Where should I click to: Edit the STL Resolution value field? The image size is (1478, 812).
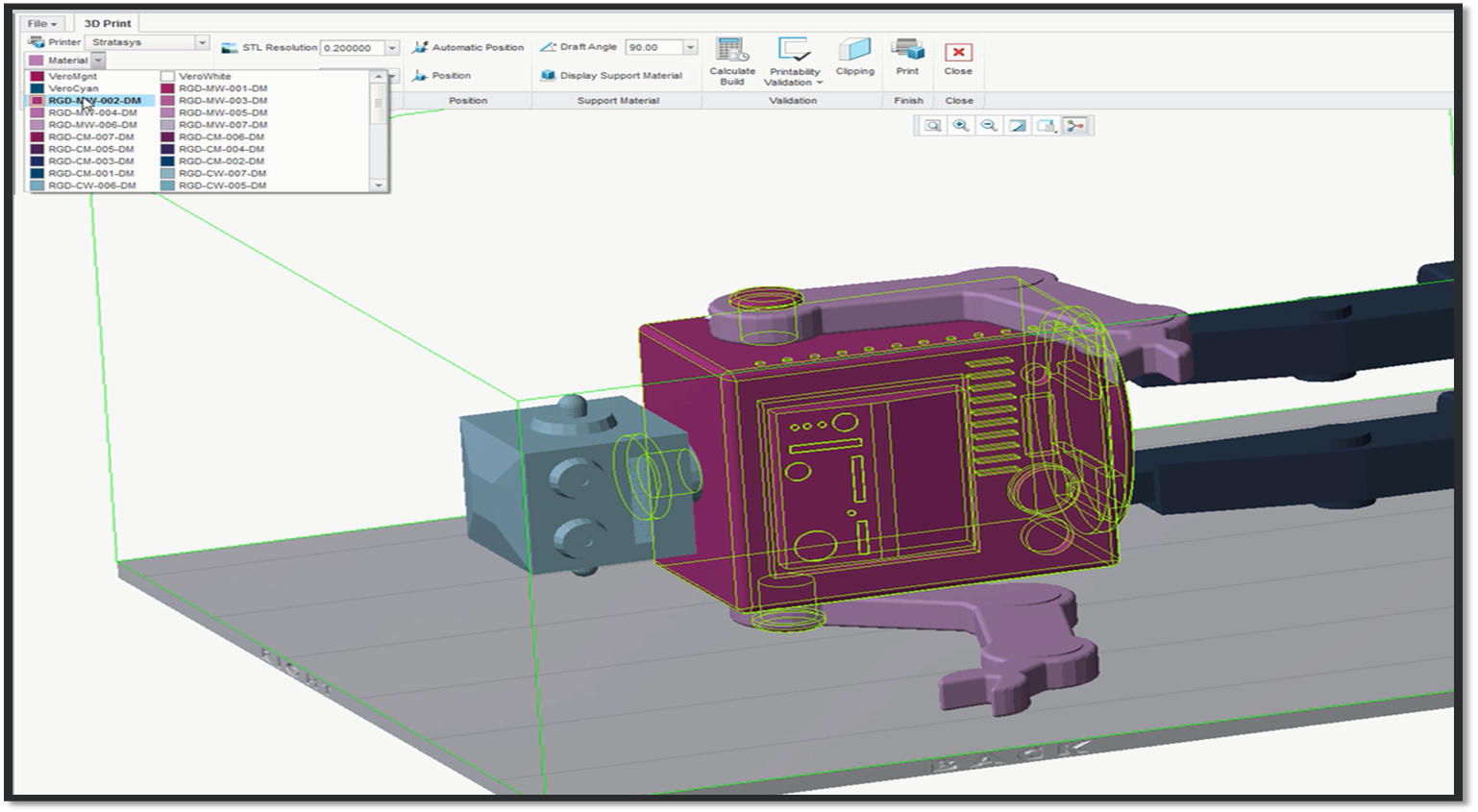pos(353,48)
